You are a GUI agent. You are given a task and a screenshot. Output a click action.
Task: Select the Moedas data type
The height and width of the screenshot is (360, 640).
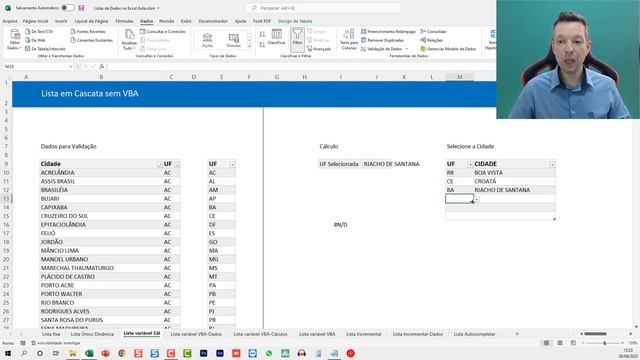pyautogui.click(x=233, y=40)
